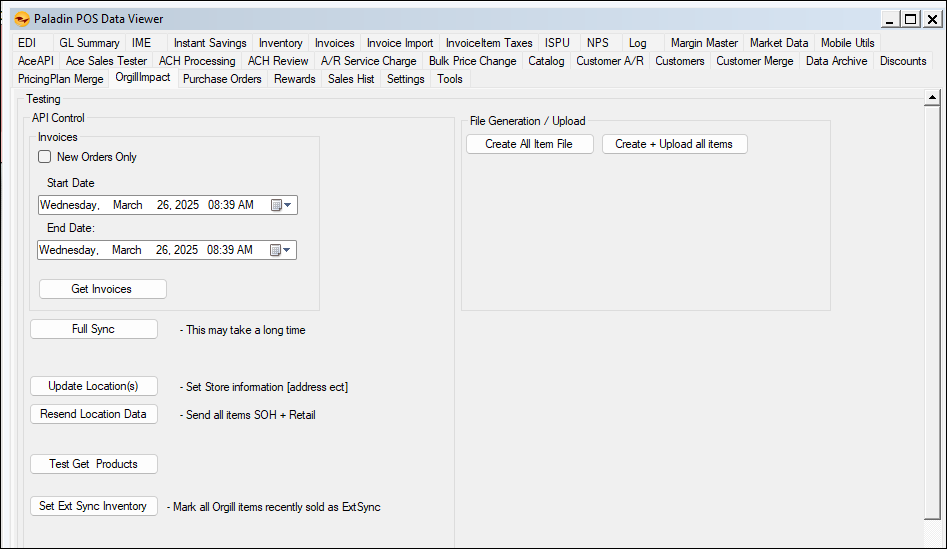Switch to the Catalog tab
947x549 pixels.
click(546, 61)
